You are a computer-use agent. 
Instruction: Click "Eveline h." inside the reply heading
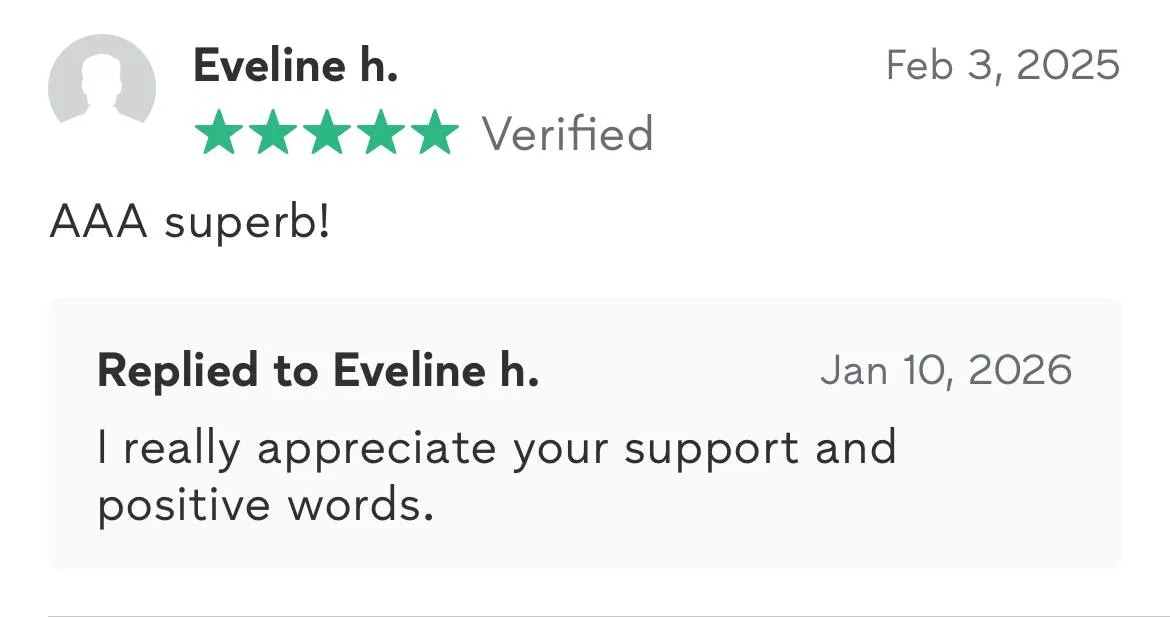(x=436, y=371)
